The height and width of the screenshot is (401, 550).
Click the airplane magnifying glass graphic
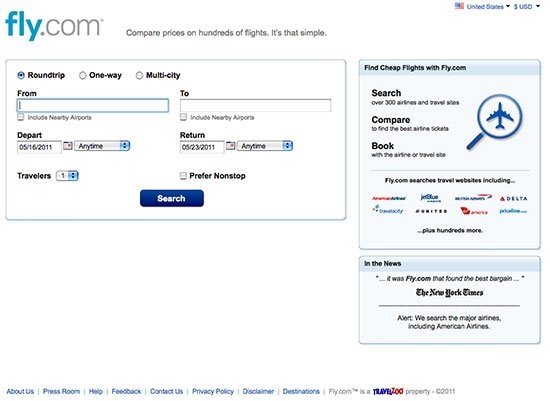click(495, 121)
